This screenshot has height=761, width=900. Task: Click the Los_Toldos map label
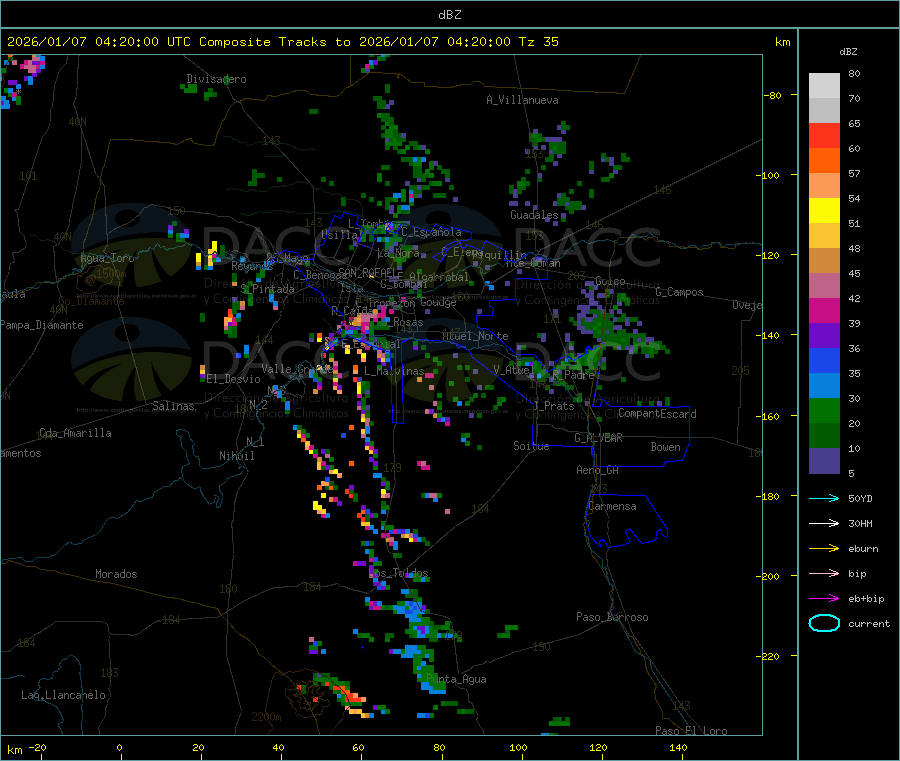398,573
